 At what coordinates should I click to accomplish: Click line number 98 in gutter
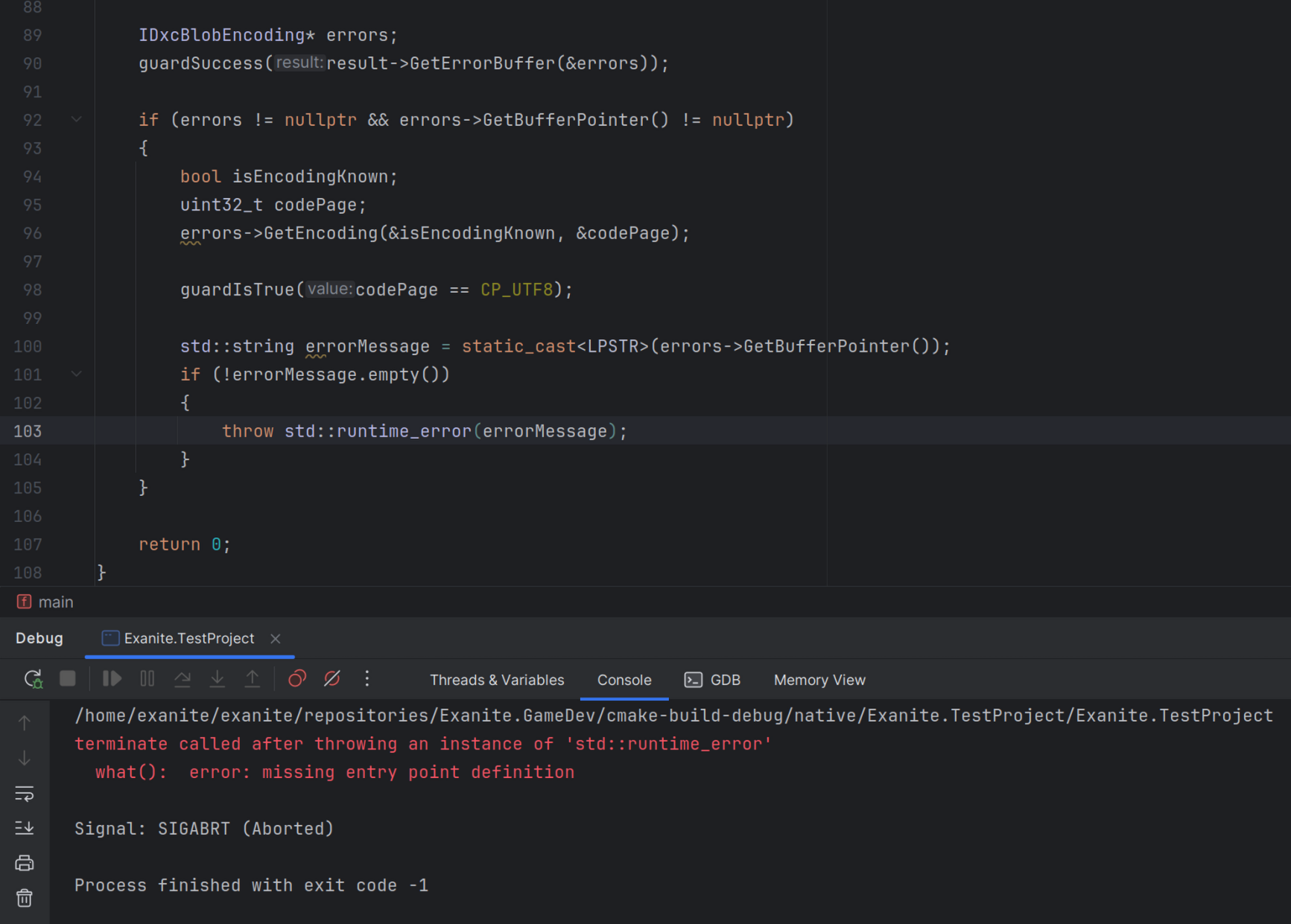[32, 290]
